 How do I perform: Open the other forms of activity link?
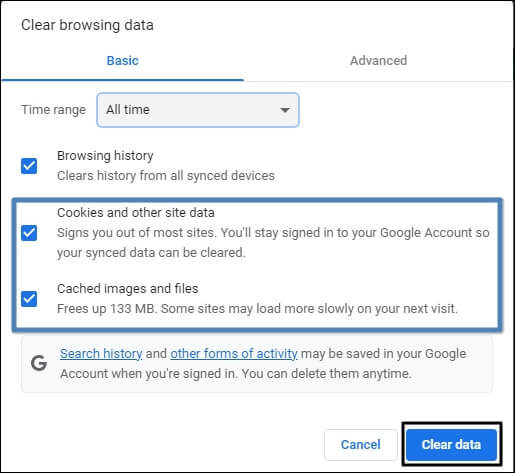tap(234, 353)
